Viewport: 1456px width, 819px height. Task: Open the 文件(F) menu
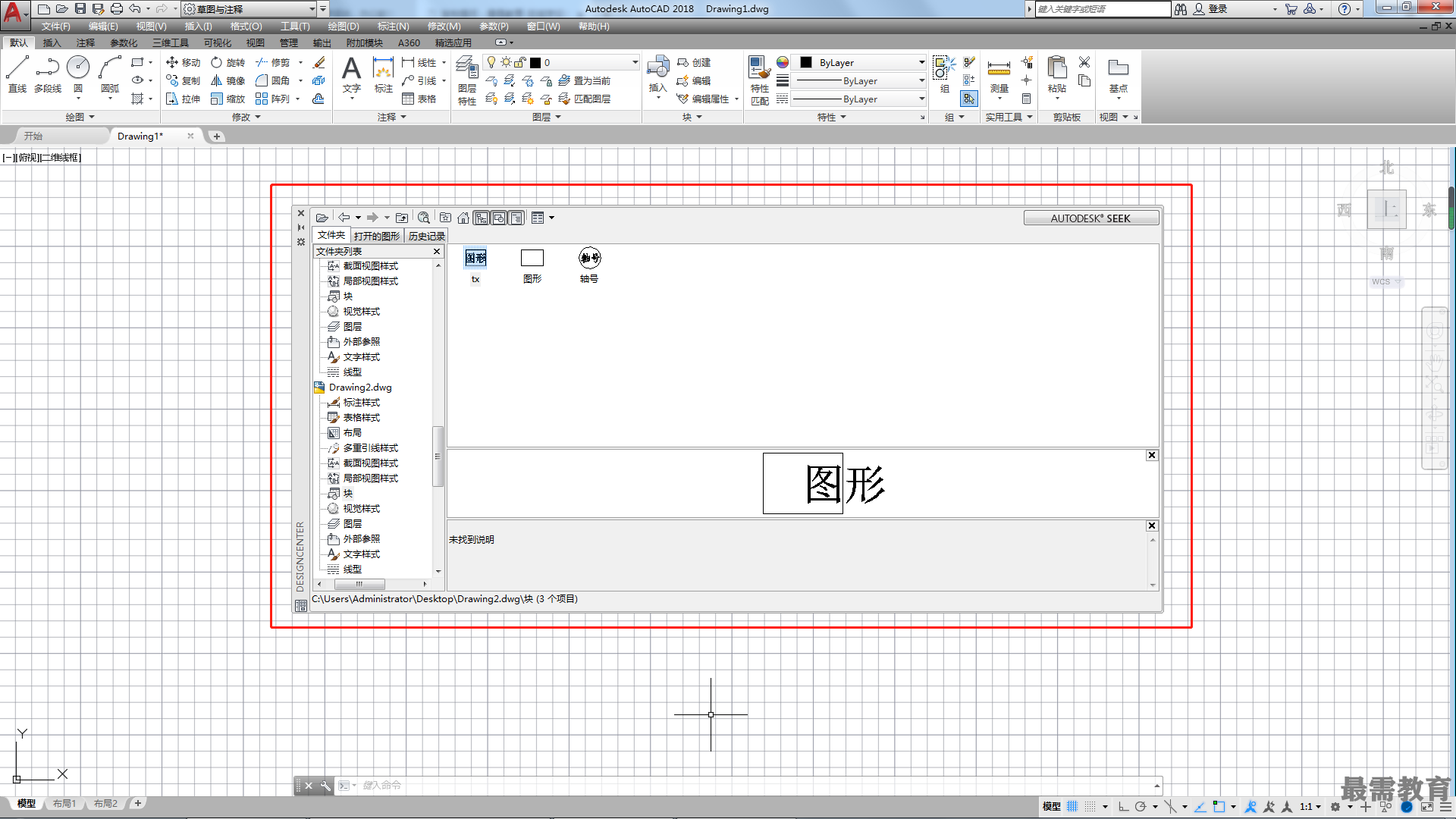point(56,27)
